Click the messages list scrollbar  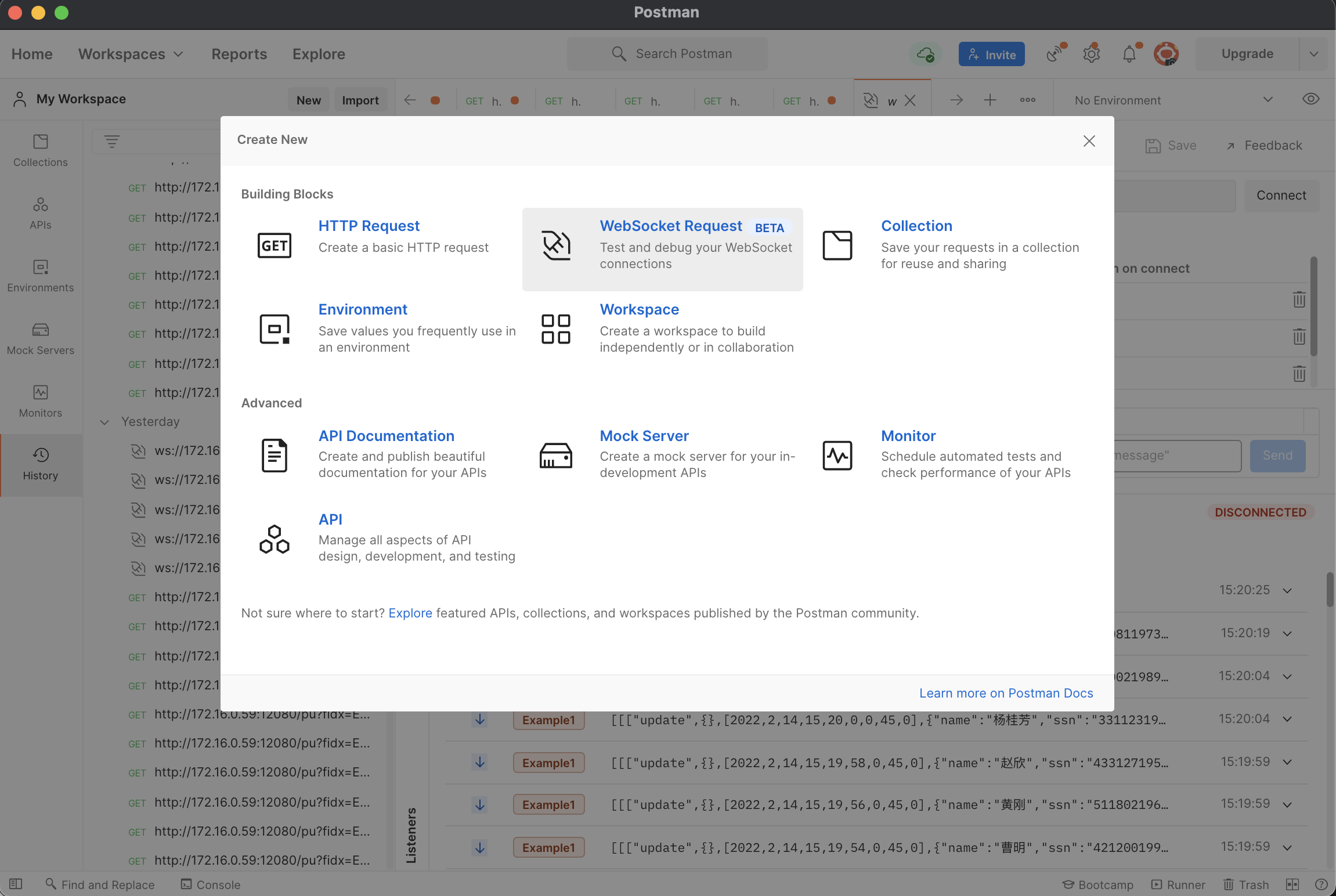(1330, 590)
